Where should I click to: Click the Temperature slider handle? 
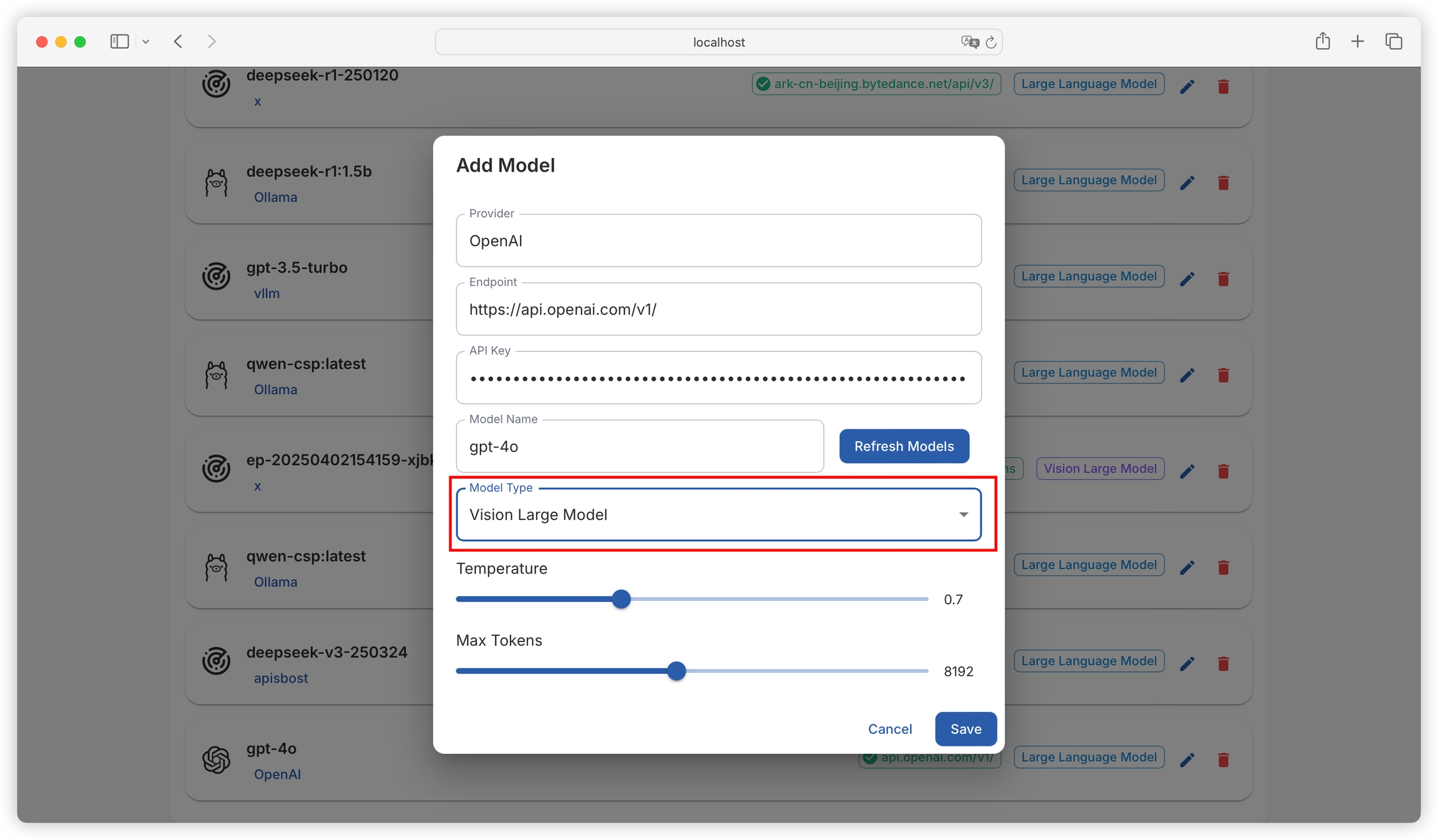click(x=621, y=599)
